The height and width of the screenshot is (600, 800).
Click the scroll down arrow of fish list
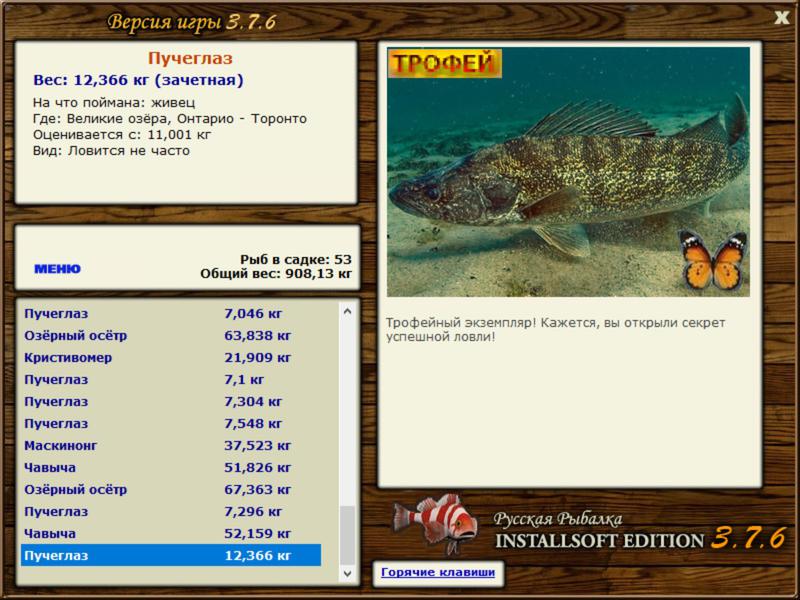click(347, 573)
